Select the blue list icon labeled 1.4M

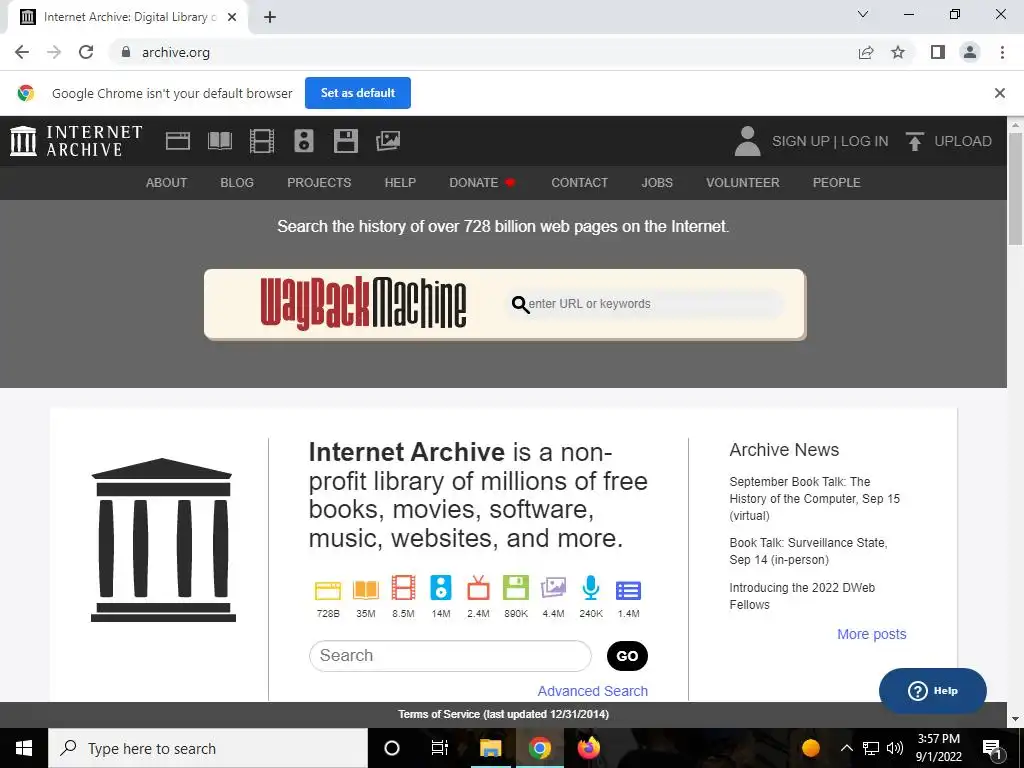pyautogui.click(x=628, y=590)
